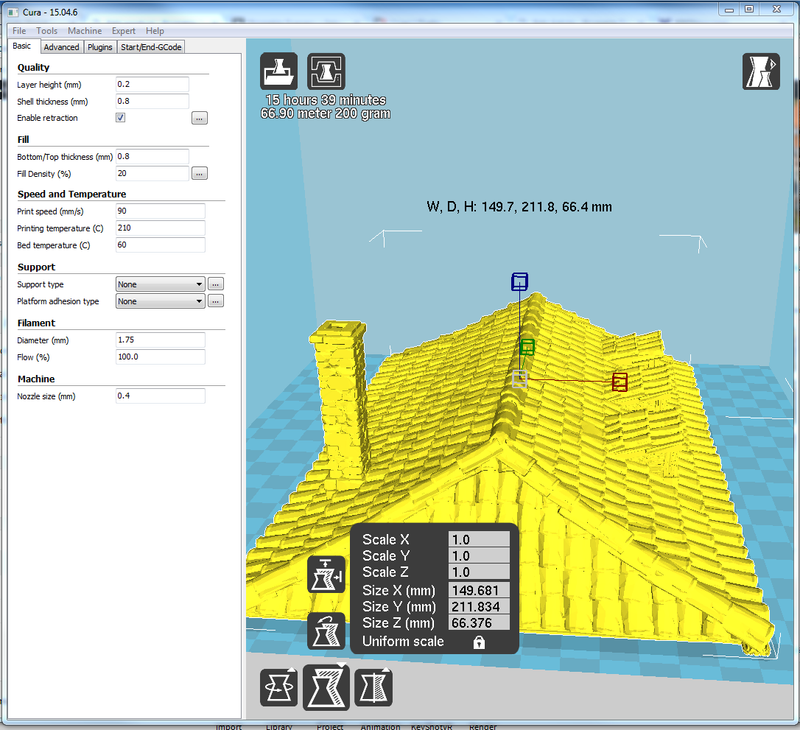Expand the Support type dropdown
The width and height of the screenshot is (800, 730).
160,284
